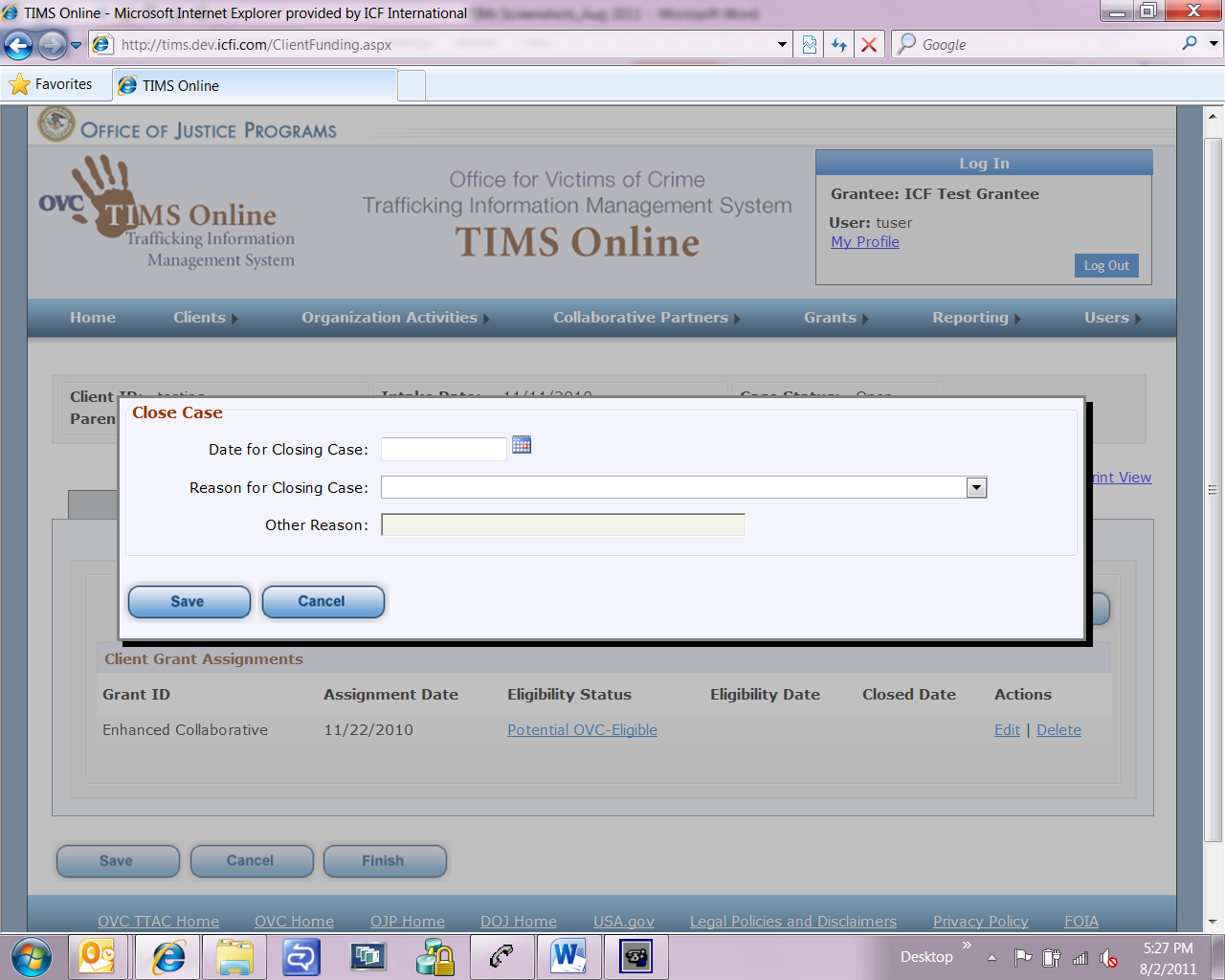Screen dimensions: 1225x980
Task: Open the Reporting menu
Action: pyautogui.click(x=976, y=318)
